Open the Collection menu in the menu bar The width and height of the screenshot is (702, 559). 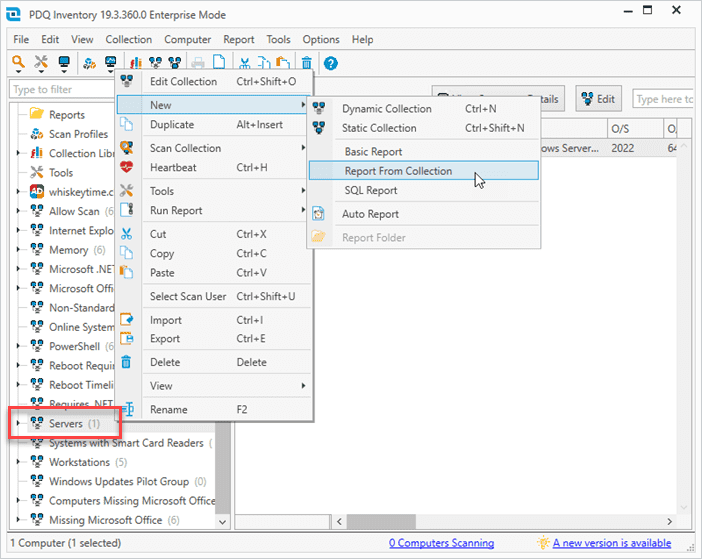click(128, 39)
